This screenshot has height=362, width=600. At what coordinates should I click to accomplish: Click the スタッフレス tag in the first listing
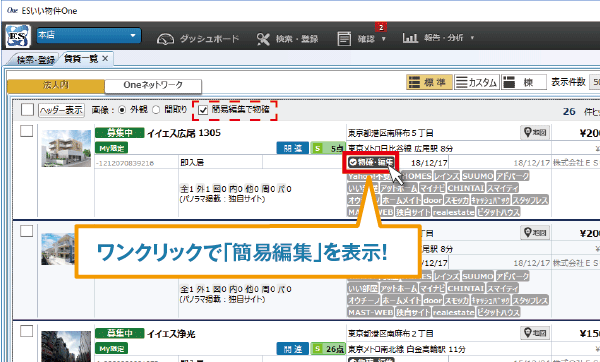click(530, 200)
